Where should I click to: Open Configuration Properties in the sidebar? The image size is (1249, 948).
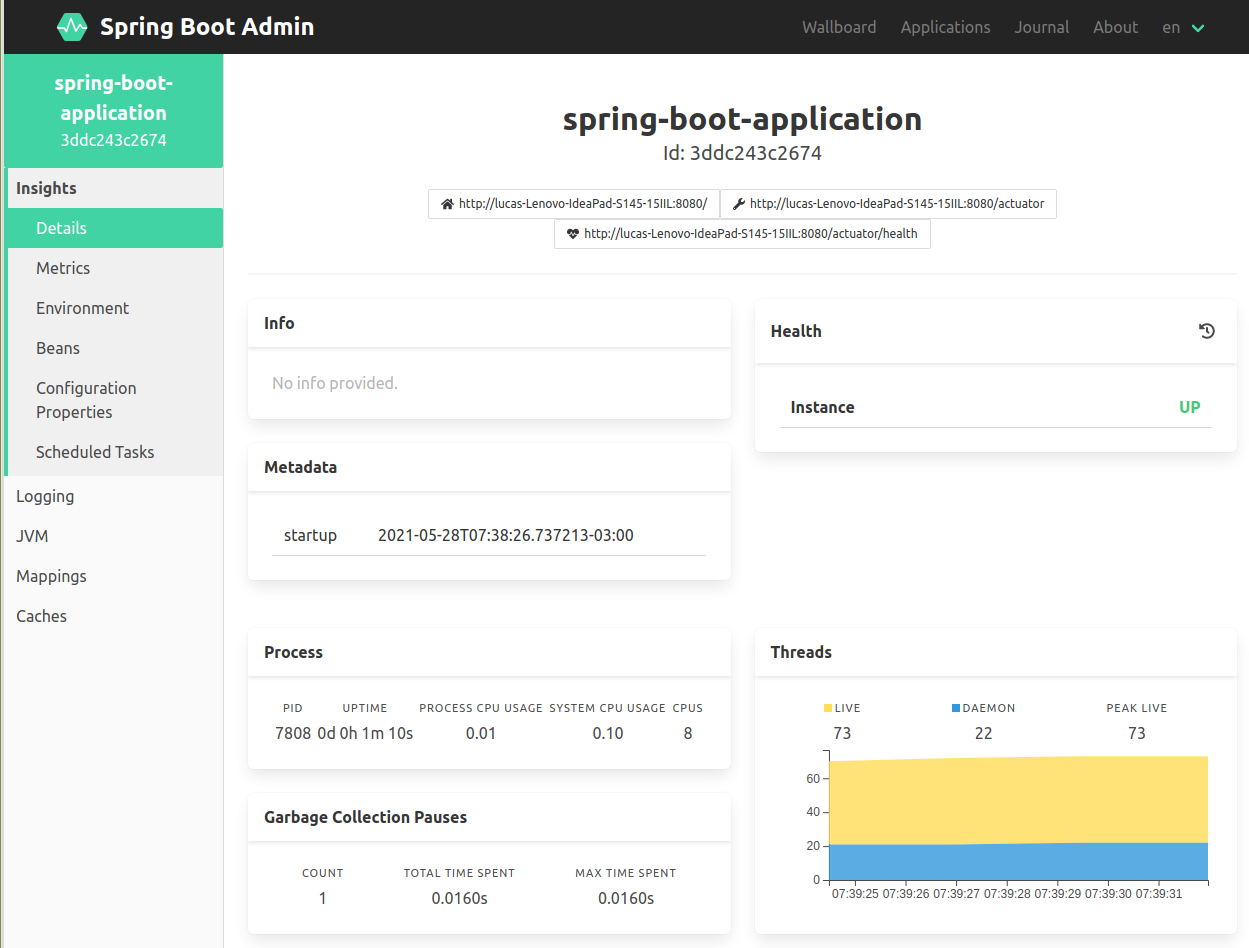pyautogui.click(x=113, y=400)
